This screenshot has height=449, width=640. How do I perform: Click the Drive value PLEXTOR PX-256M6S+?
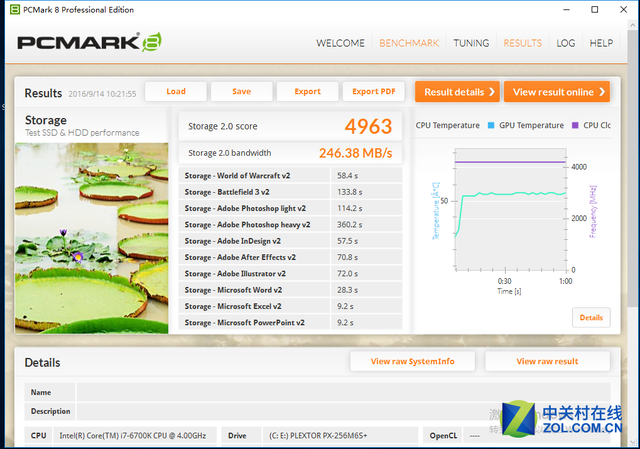(318, 436)
